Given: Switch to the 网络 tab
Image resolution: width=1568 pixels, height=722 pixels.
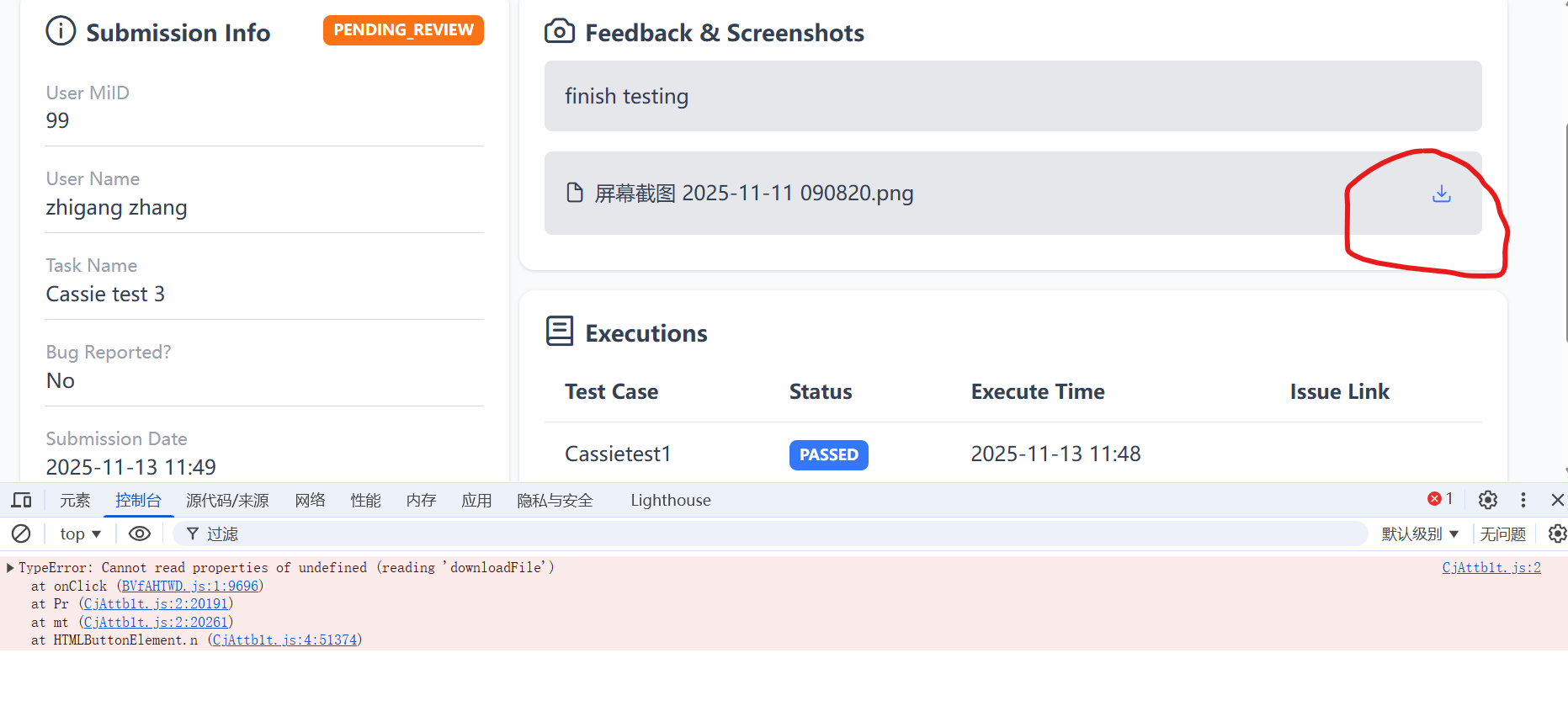Looking at the screenshot, I should click(x=310, y=501).
